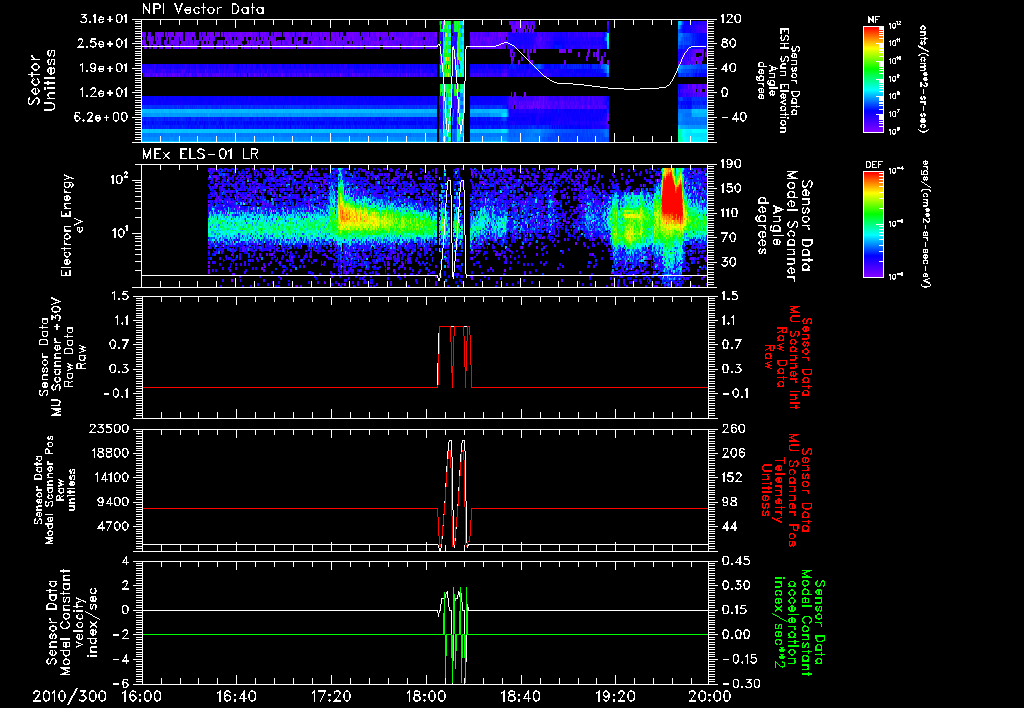Viewport: 1024px width, 708px height.
Task: Click the '190' scanner angle tick value
Action: tap(731, 164)
